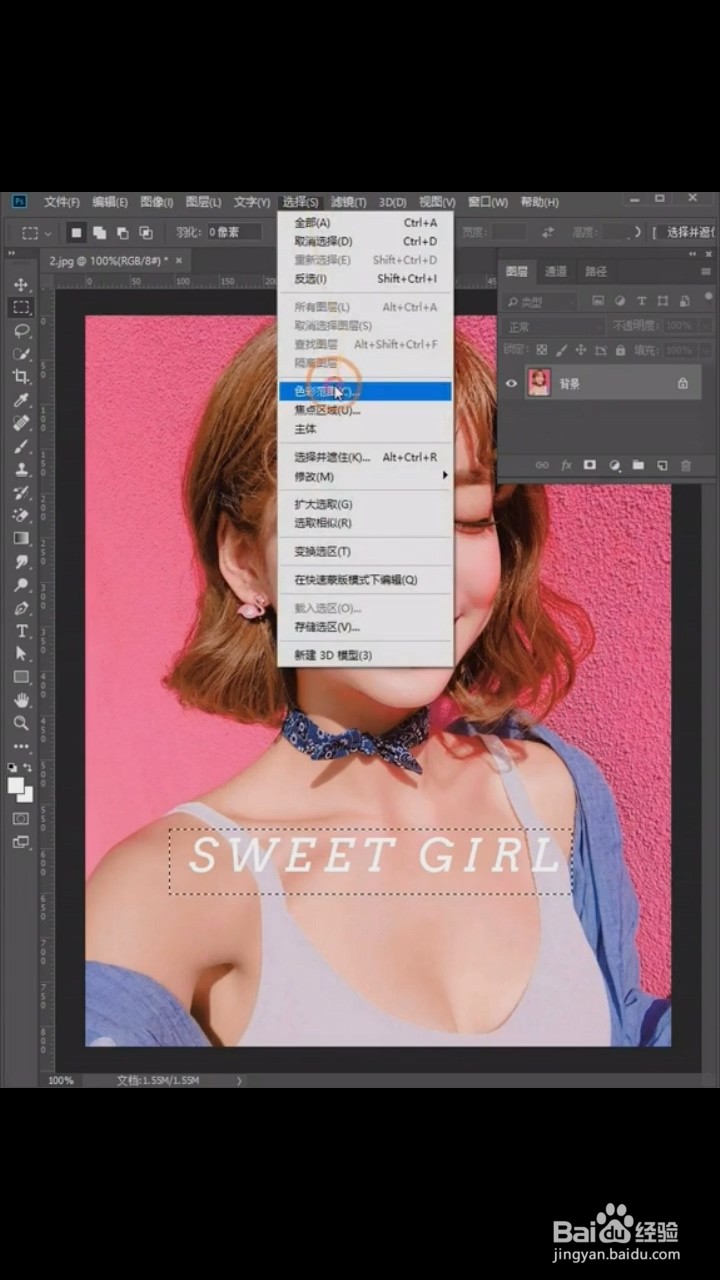Select the Pen tool
The height and width of the screenshot is (1280, 720).
(21, 608)
